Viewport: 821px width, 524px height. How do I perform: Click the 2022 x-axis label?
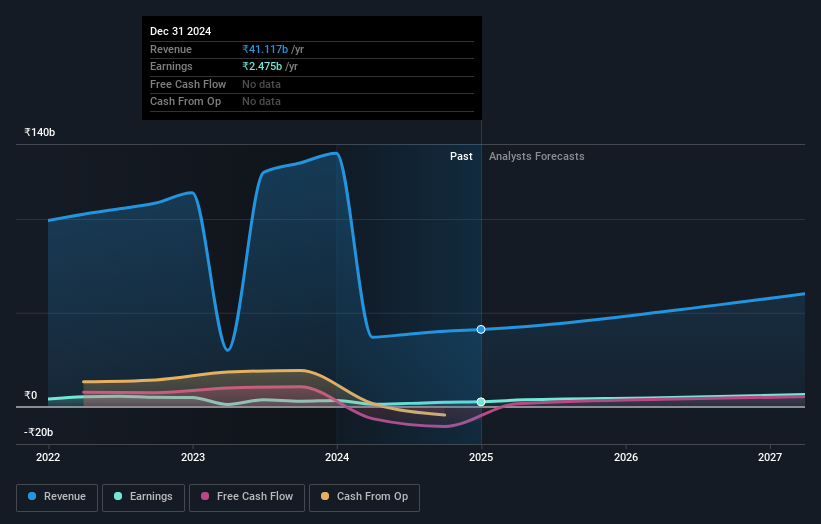coord(48,458)
